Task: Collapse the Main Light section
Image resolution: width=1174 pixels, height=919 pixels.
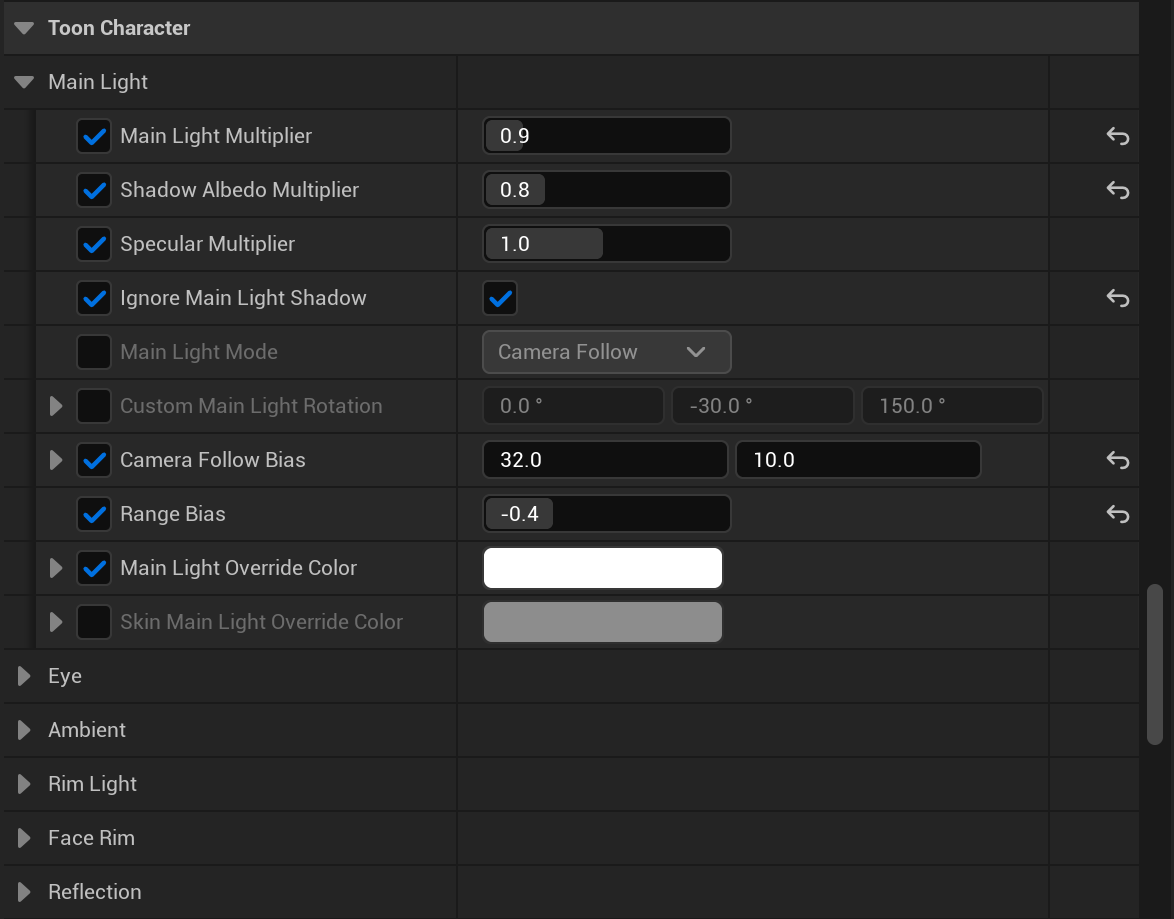Action: [24, 82]
